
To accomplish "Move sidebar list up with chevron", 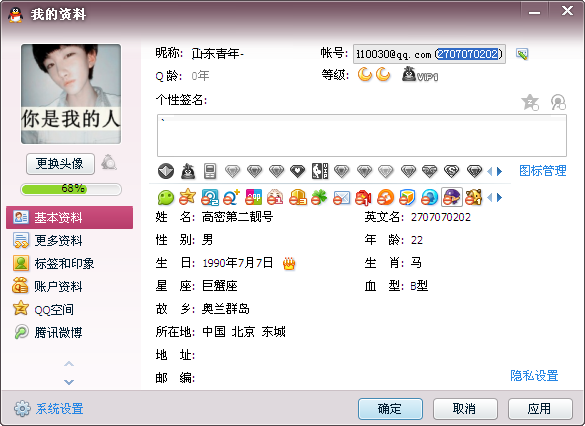I will (69, 363).
